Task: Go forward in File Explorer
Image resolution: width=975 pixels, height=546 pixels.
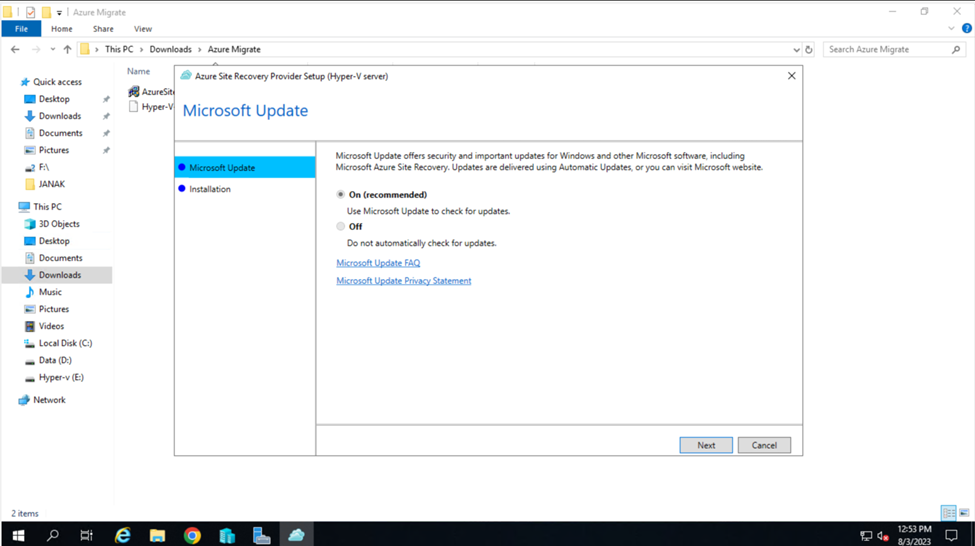Action: 36,49
